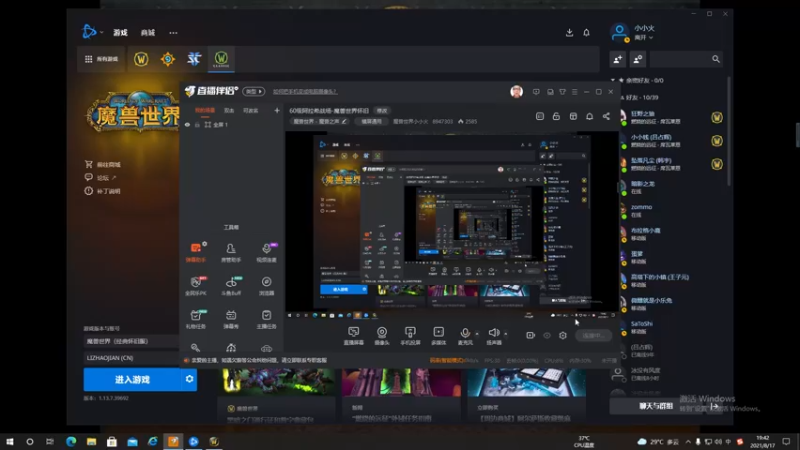Open the 游戏 tab in Battle.net
Screen dimensions: 800x450
point(120,33)
